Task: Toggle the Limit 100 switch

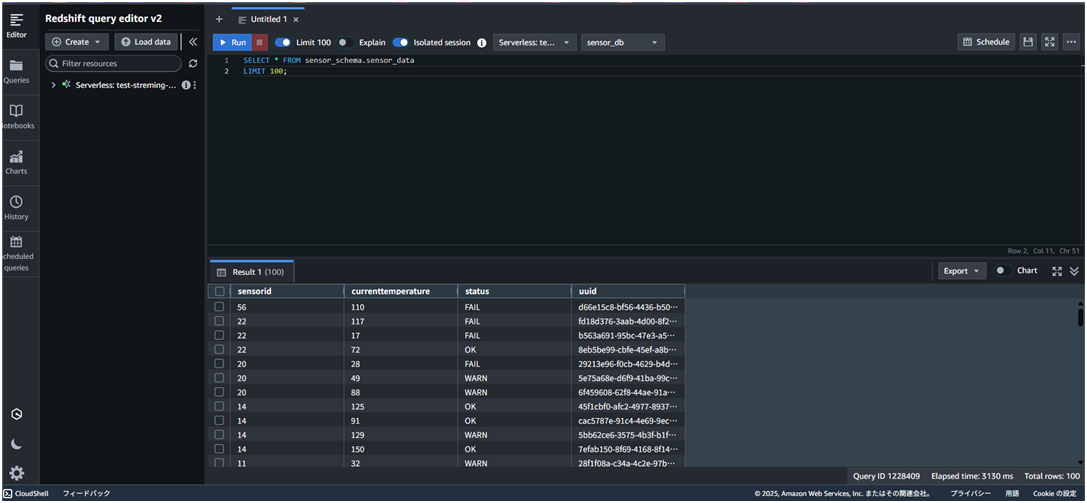Action: point(283,42)
